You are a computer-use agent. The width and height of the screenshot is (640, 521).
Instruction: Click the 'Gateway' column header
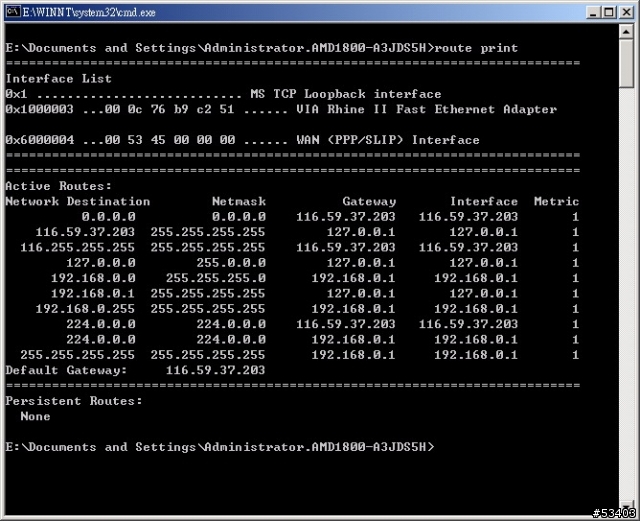pyautogui.click(x=369, y=202)
